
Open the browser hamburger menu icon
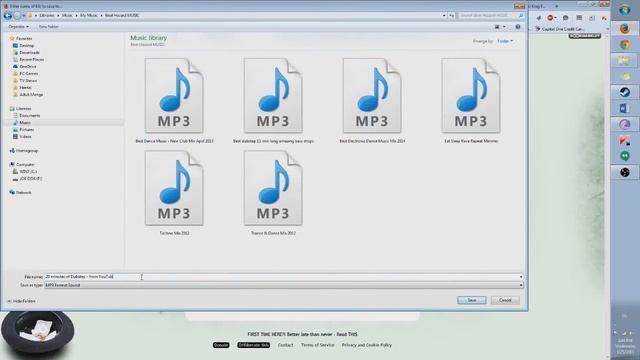click(579, 18)
